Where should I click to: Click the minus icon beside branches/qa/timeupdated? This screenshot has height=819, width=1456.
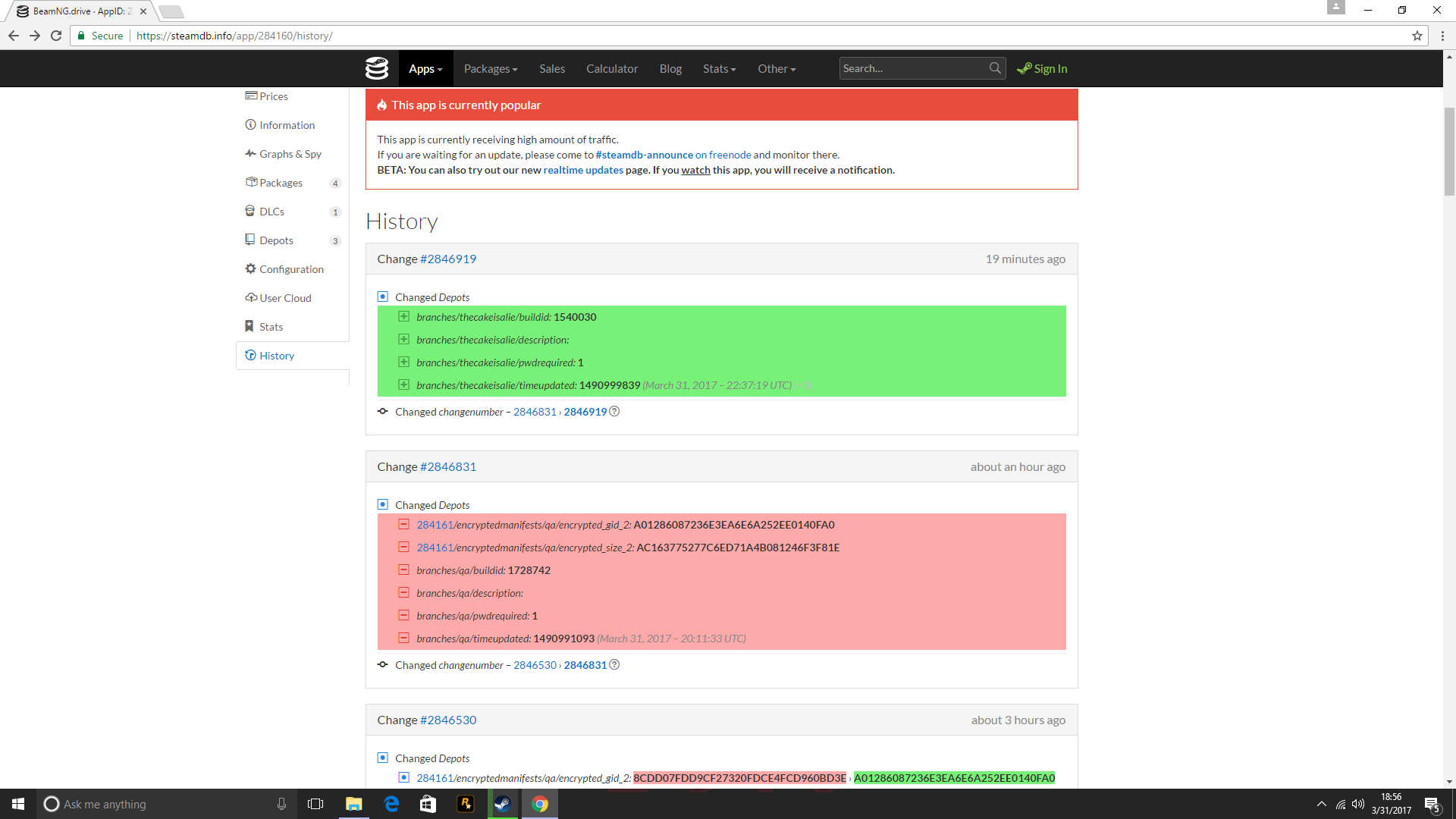point(403,639)
